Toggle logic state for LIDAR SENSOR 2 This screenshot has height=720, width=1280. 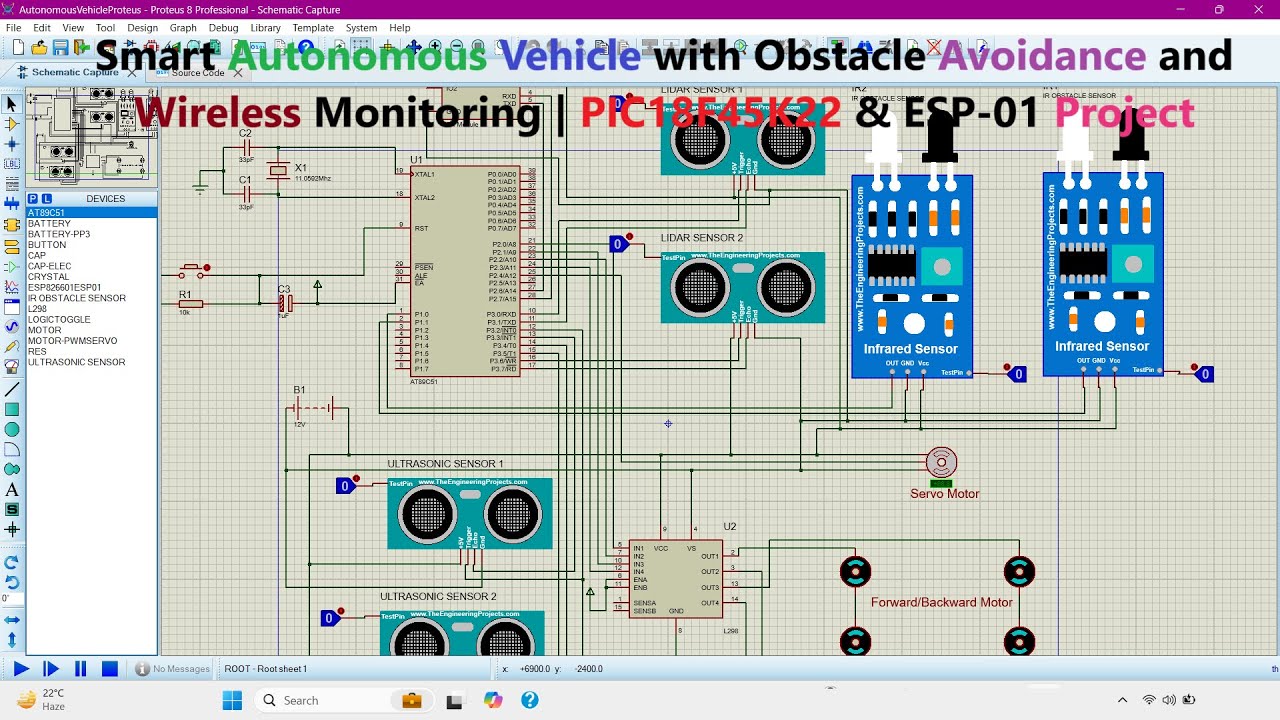tap(619, 244)
